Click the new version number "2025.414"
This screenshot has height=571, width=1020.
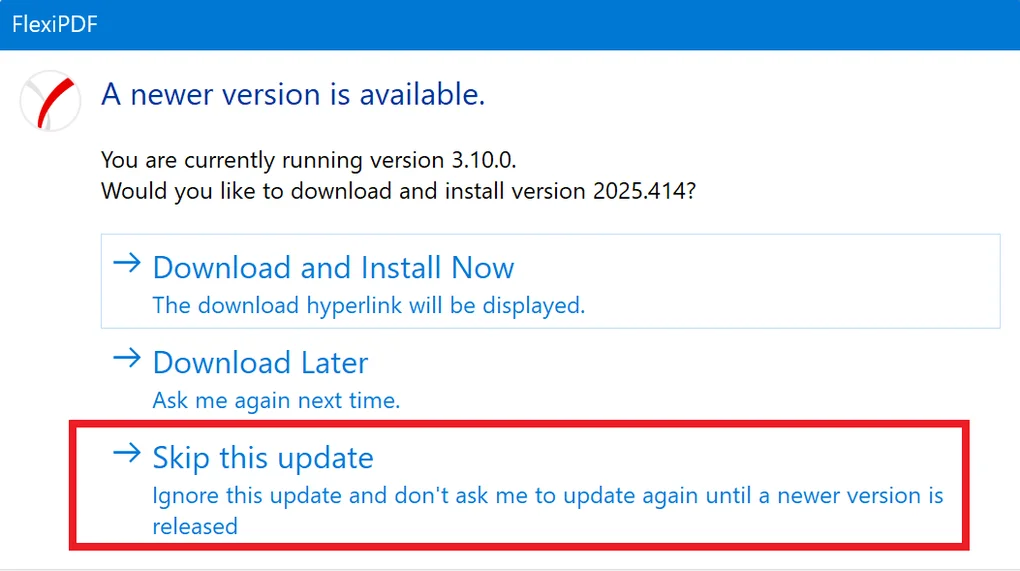[640, 191]
